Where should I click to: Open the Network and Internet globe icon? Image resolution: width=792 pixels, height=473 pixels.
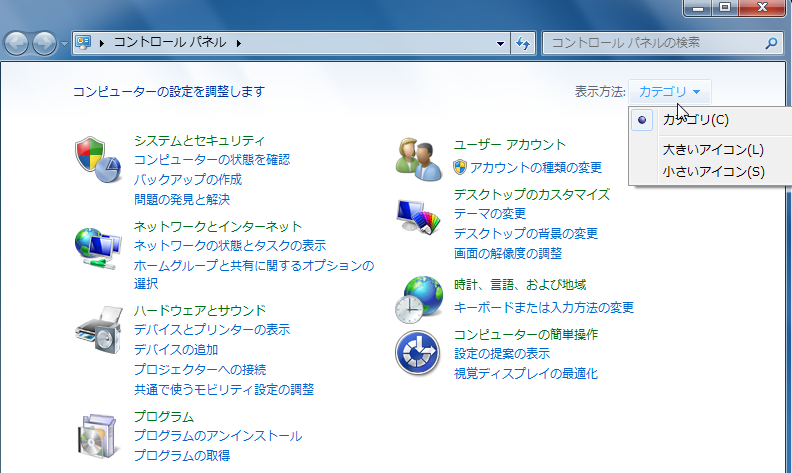click(x=98, y=249)
